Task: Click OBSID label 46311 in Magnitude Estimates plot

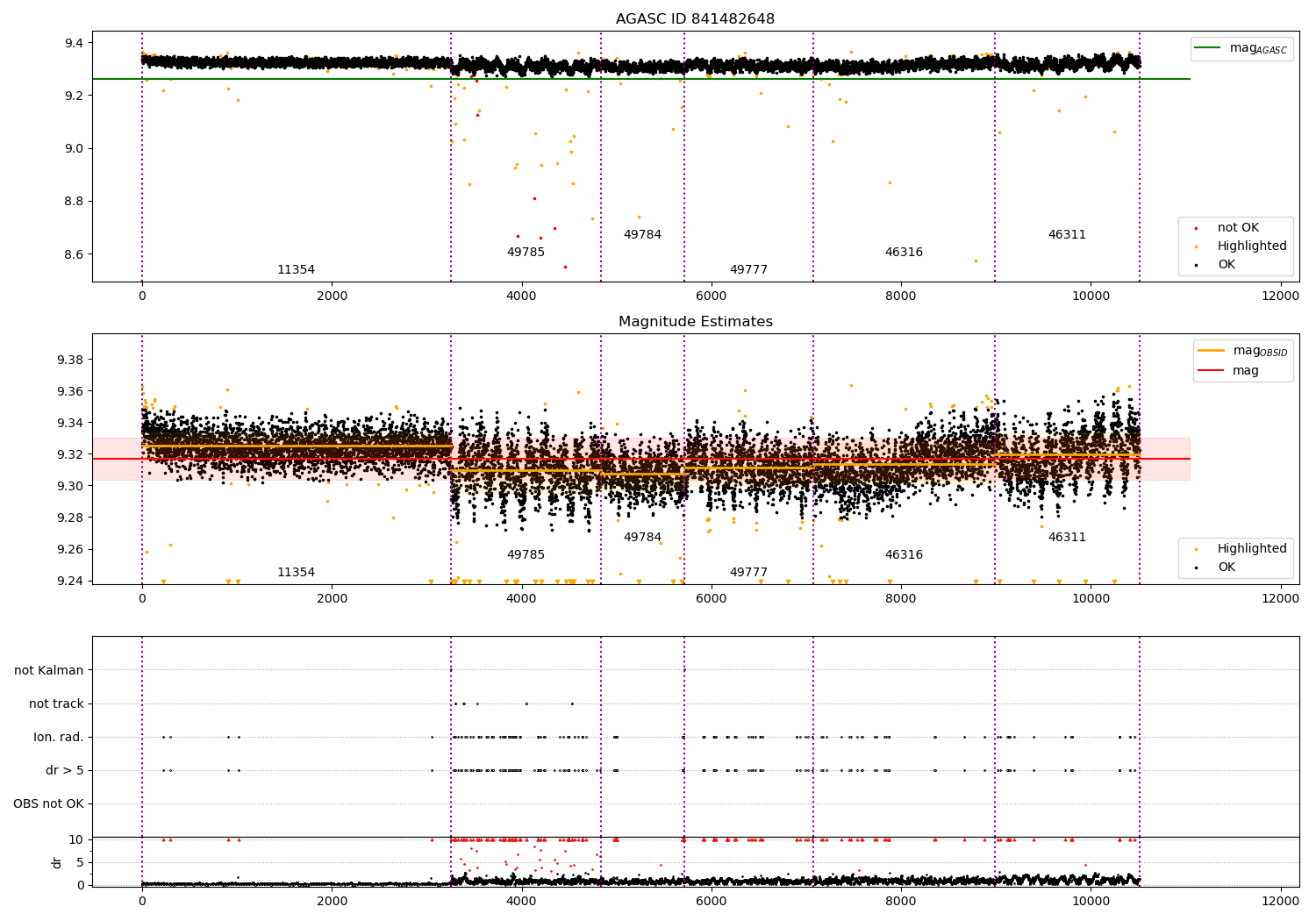Action: (1067, 538)
